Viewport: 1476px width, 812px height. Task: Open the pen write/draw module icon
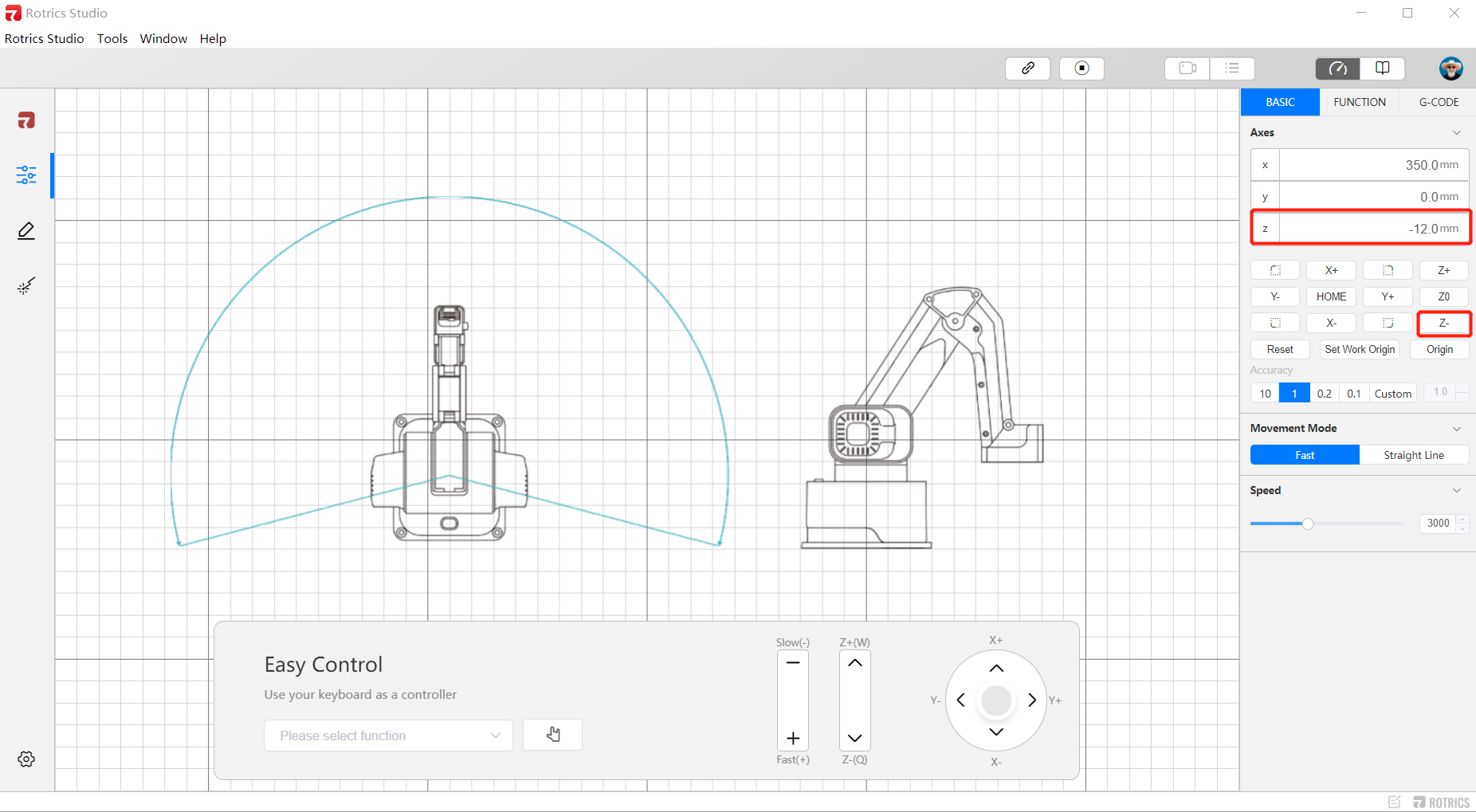(26, 231)
